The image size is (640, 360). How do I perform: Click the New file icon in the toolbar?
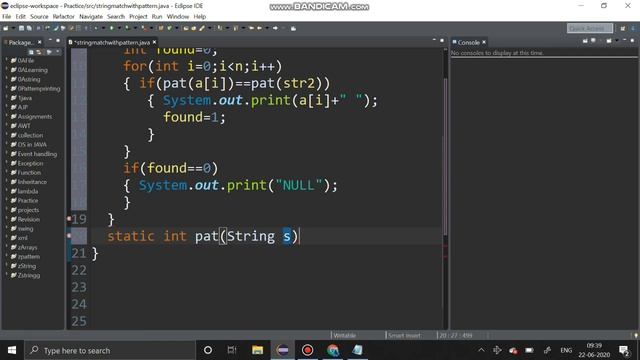point(5,28)
